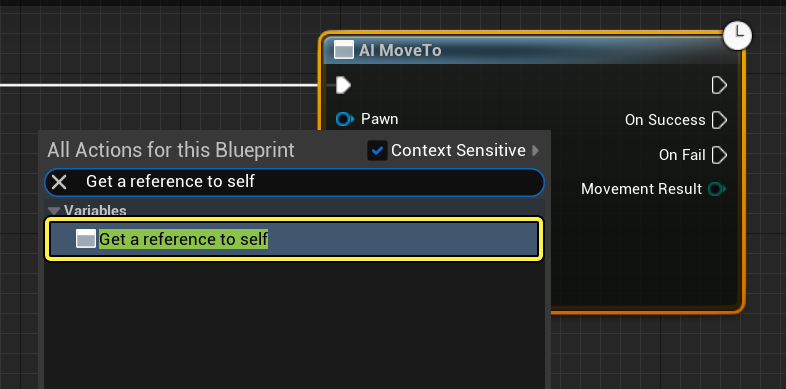Expand the arrow next to Context Sensitive
Viewport: 786px width, 389px height.
(535, 150)
